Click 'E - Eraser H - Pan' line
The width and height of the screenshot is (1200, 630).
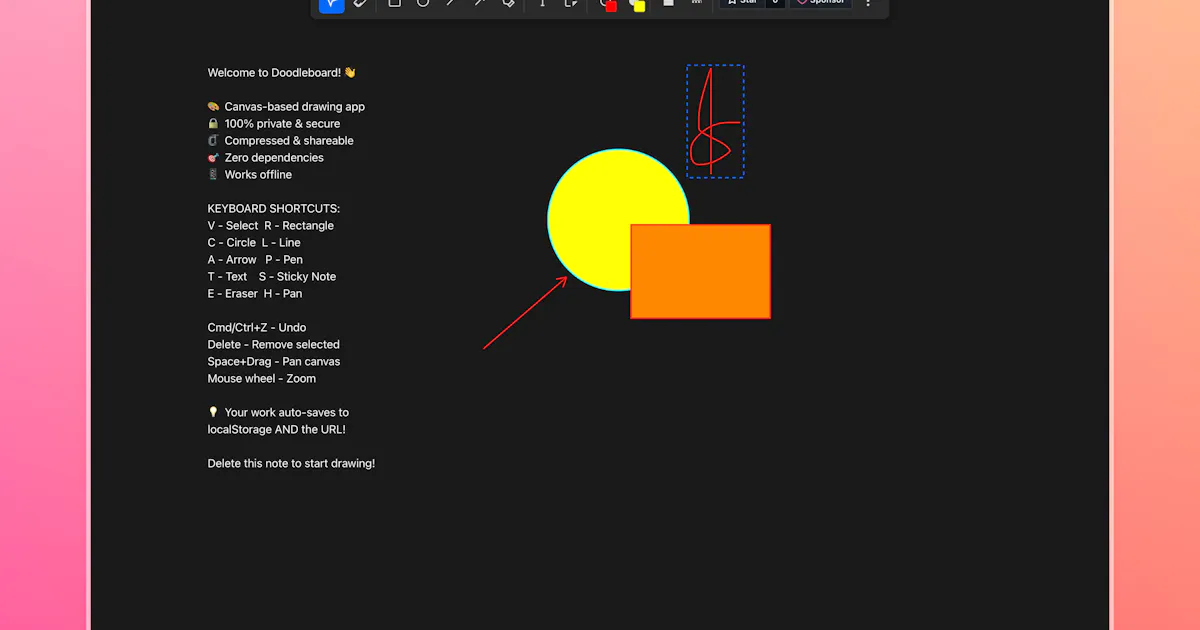255,294
